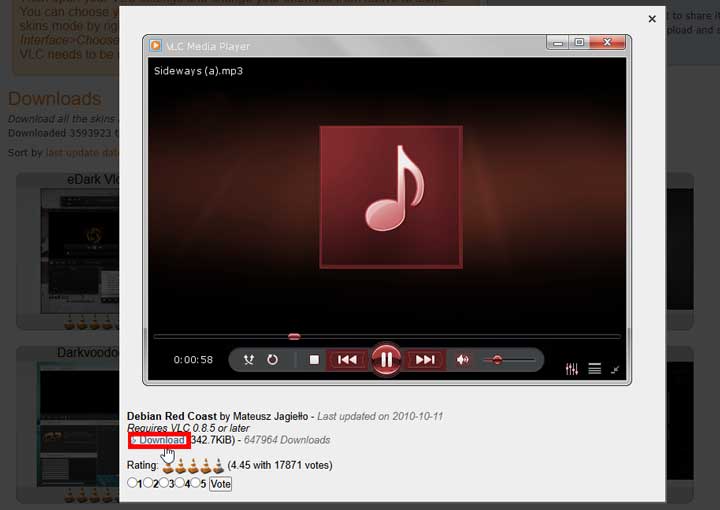The width and height of the screenshot is (720, 510).
Task: Mute audio with the speaker icon
Action: tap(462, 359)
